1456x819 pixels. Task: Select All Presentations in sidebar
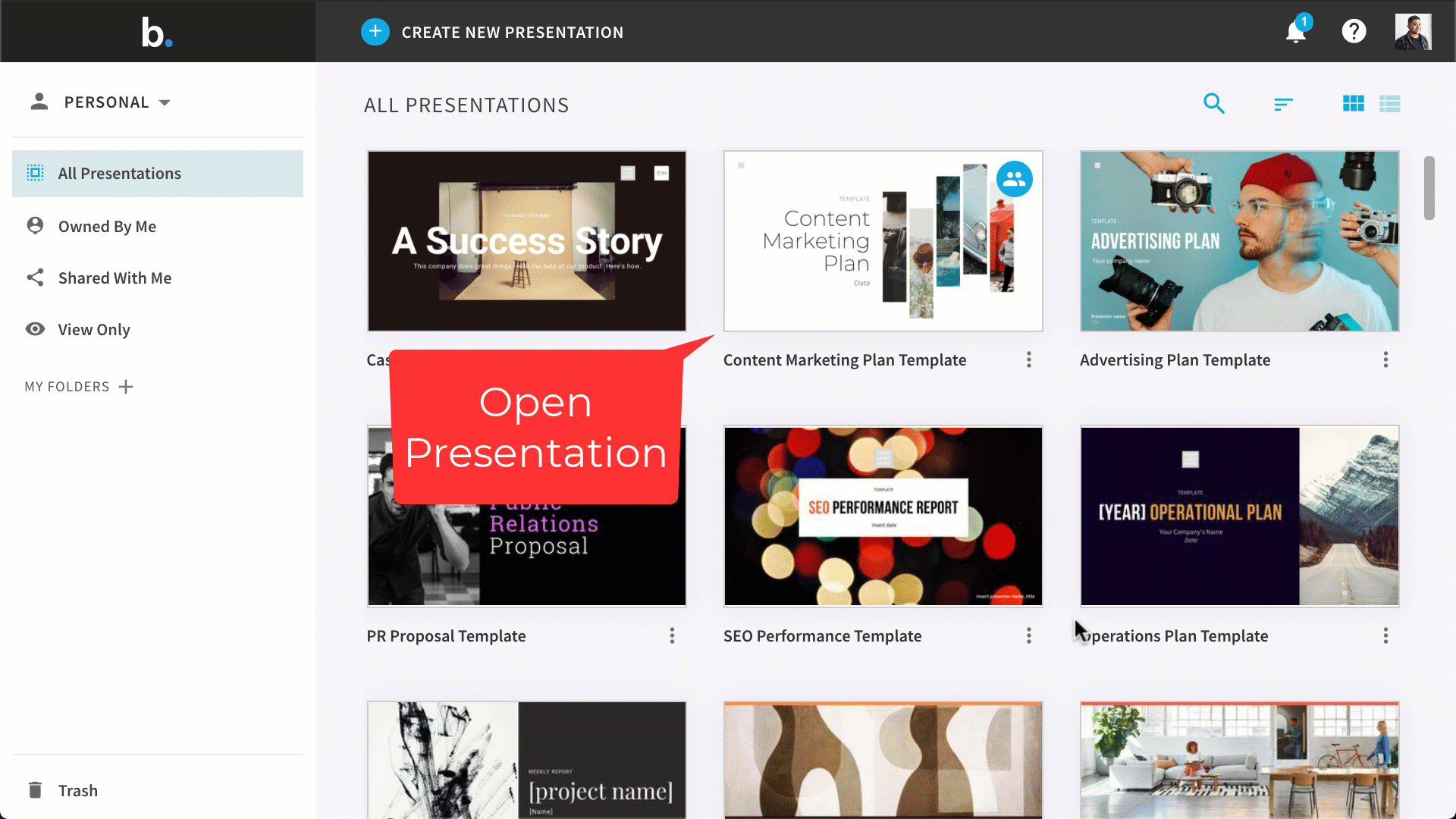158,174
